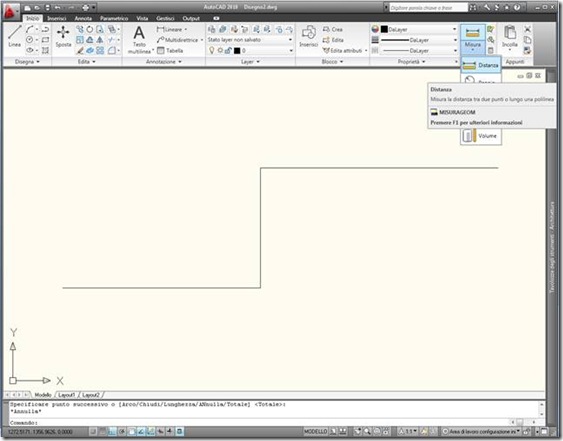Select the Volume measure option
Viewport: 563px width, 441px height.
click(480, 136)
